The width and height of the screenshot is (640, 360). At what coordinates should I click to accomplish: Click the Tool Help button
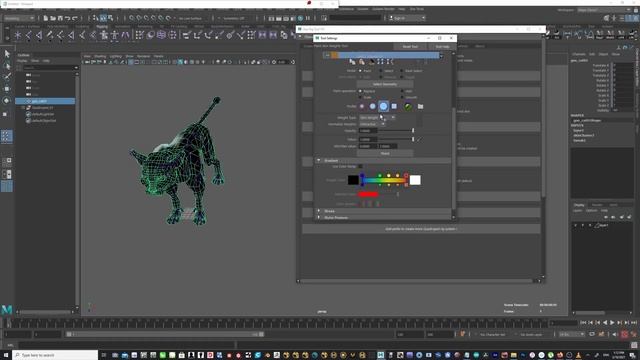(442, 47)
